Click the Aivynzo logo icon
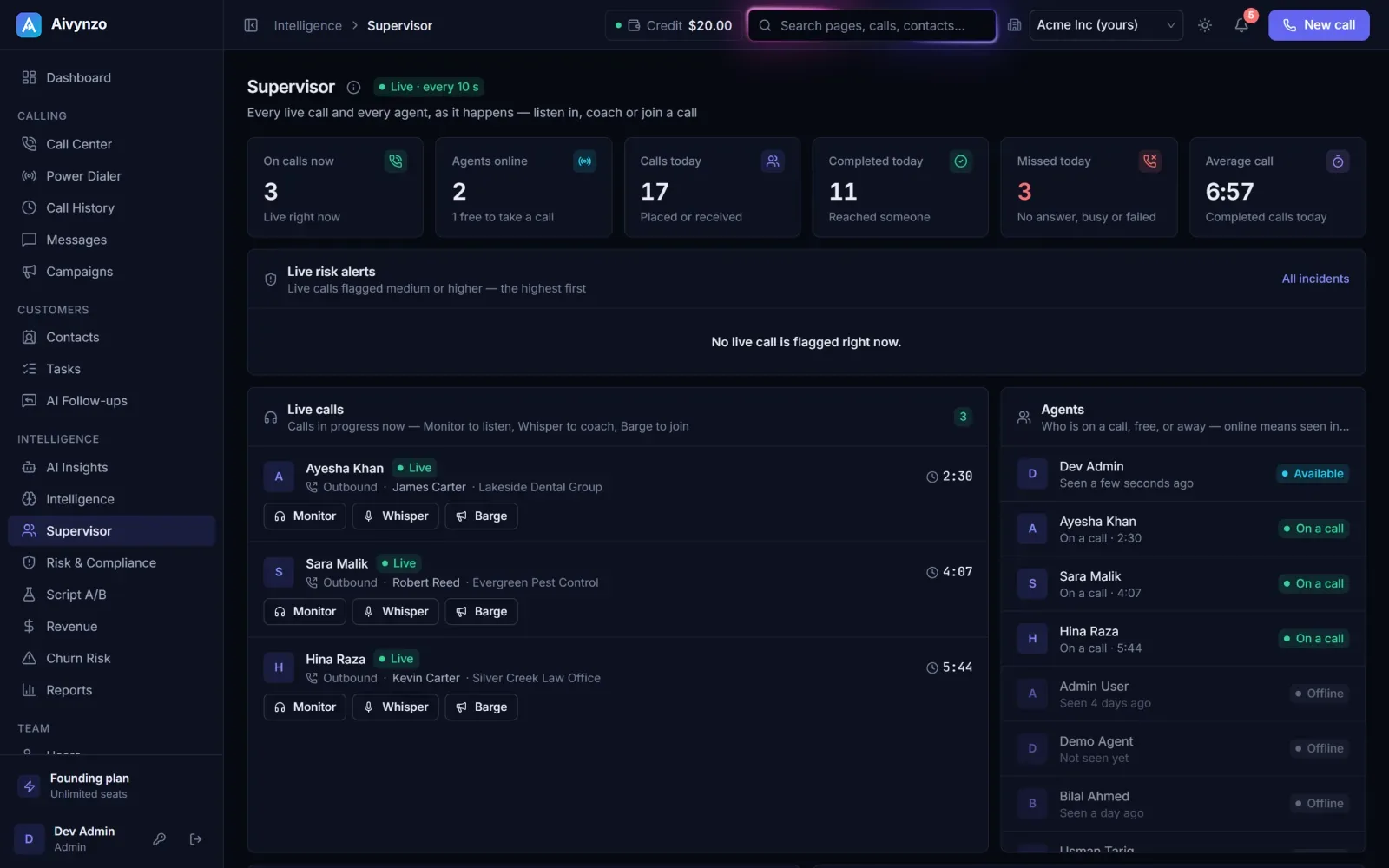The width and height of the screenshot is (1389, 868). tap(29, 25)
